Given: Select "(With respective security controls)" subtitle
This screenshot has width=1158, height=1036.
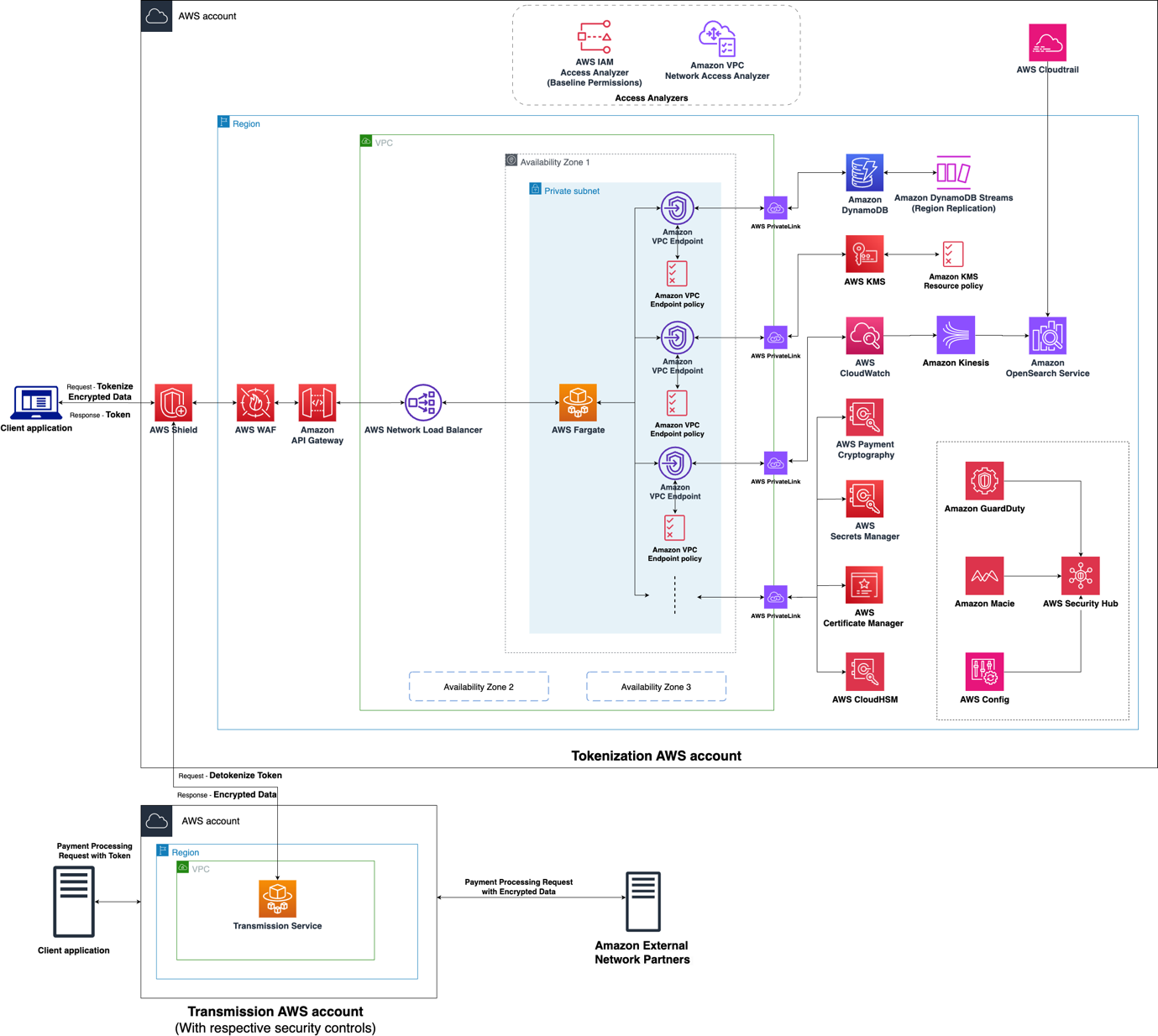Looking at the screenshot, I should pos(275,1028).
